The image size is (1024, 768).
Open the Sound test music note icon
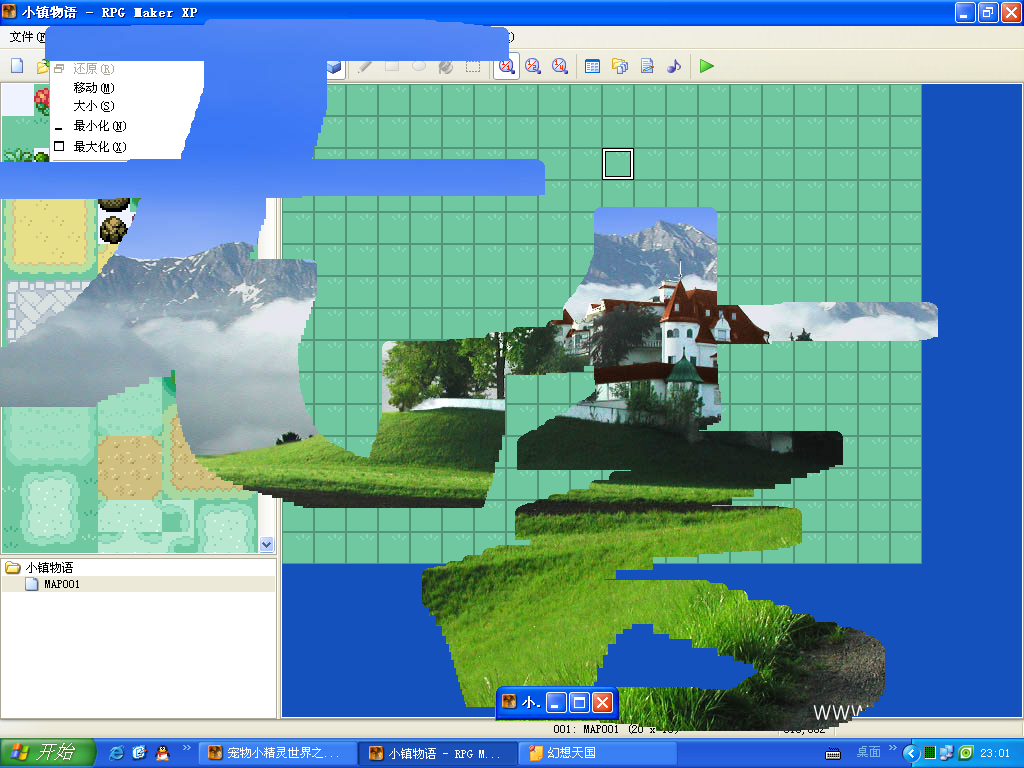[x=674, y=66]
